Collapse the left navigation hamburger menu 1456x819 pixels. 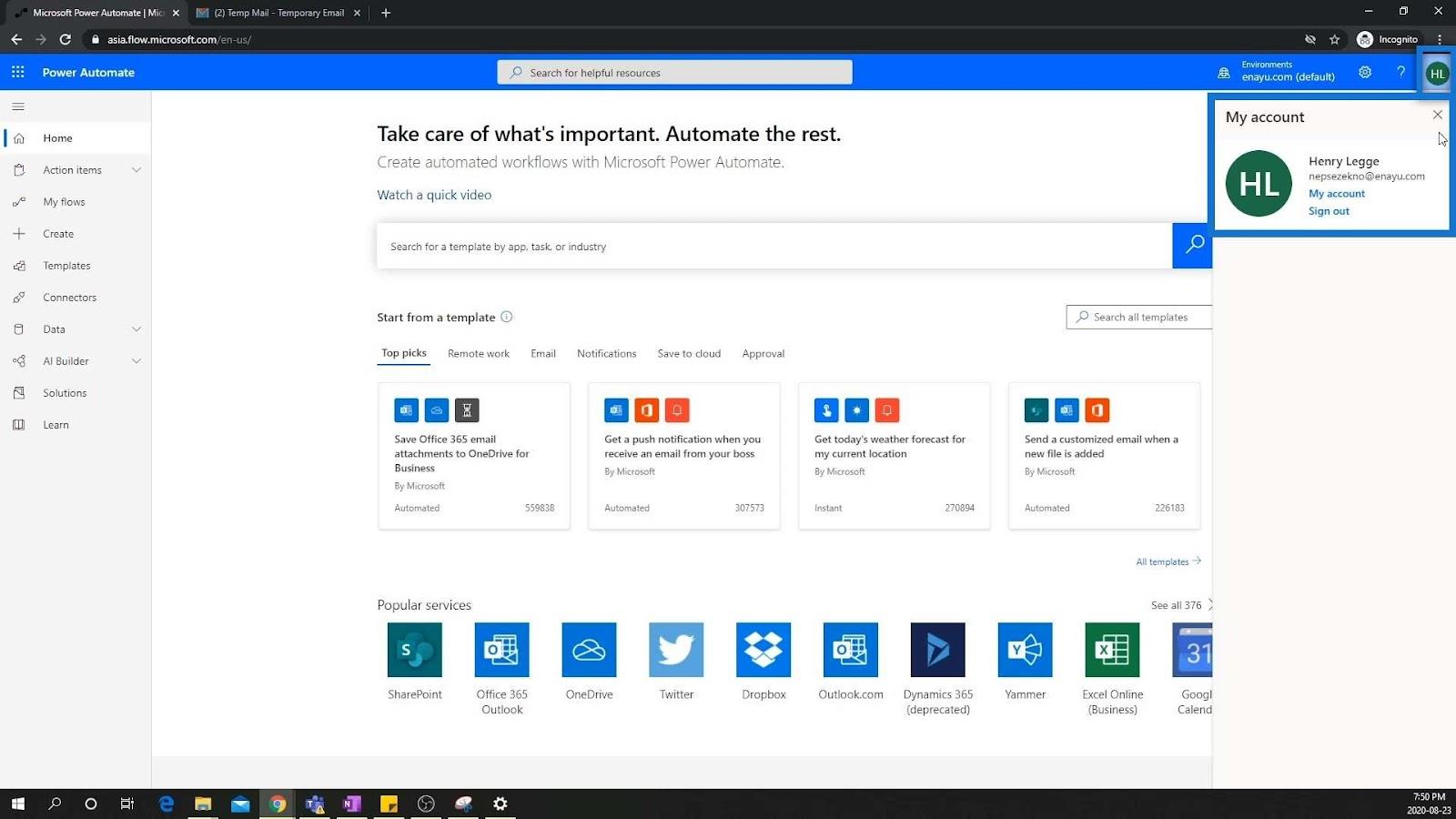click(x=18, y=106)
